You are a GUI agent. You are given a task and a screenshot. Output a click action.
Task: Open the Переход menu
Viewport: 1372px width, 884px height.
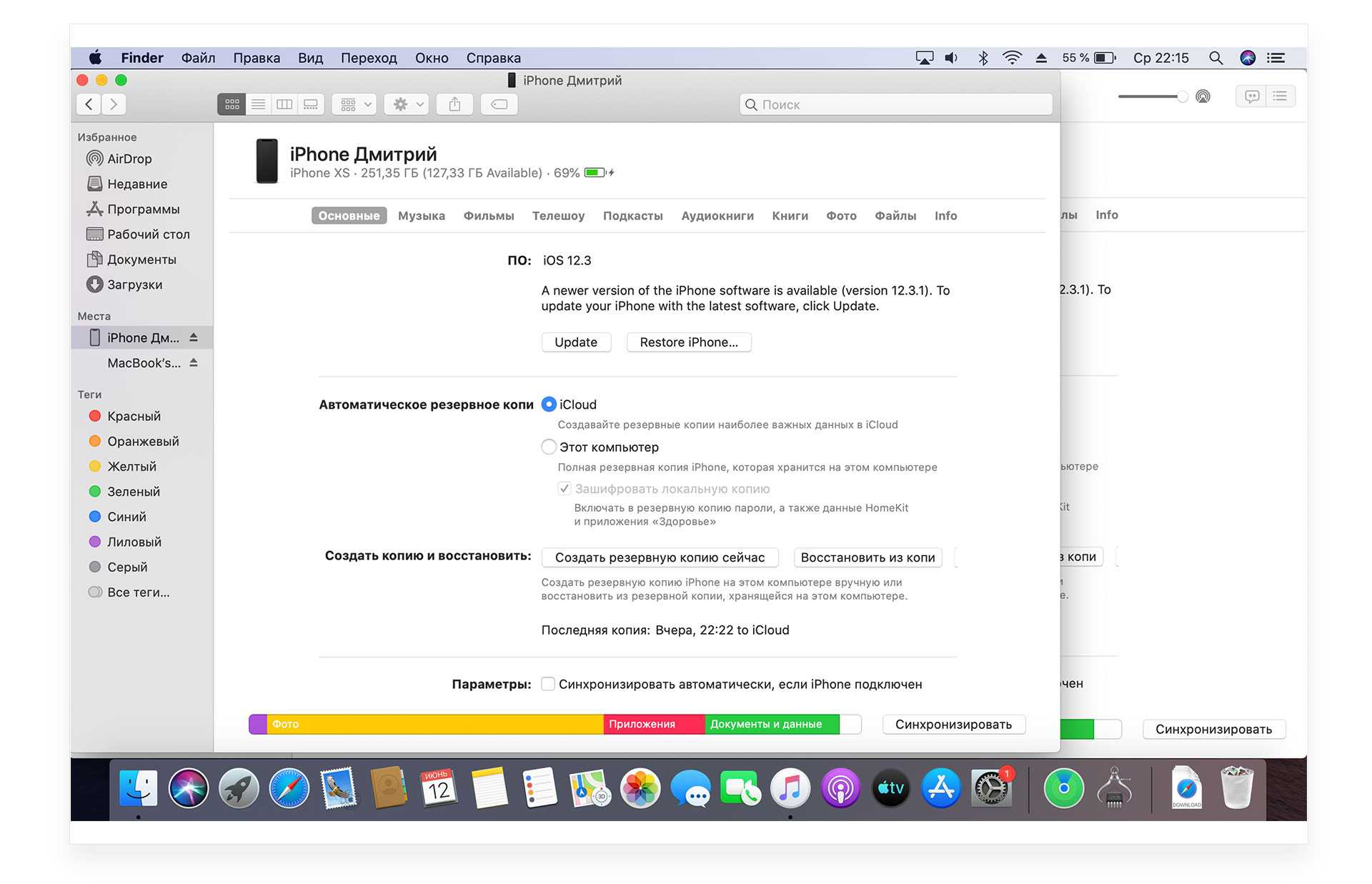point(369,58)
